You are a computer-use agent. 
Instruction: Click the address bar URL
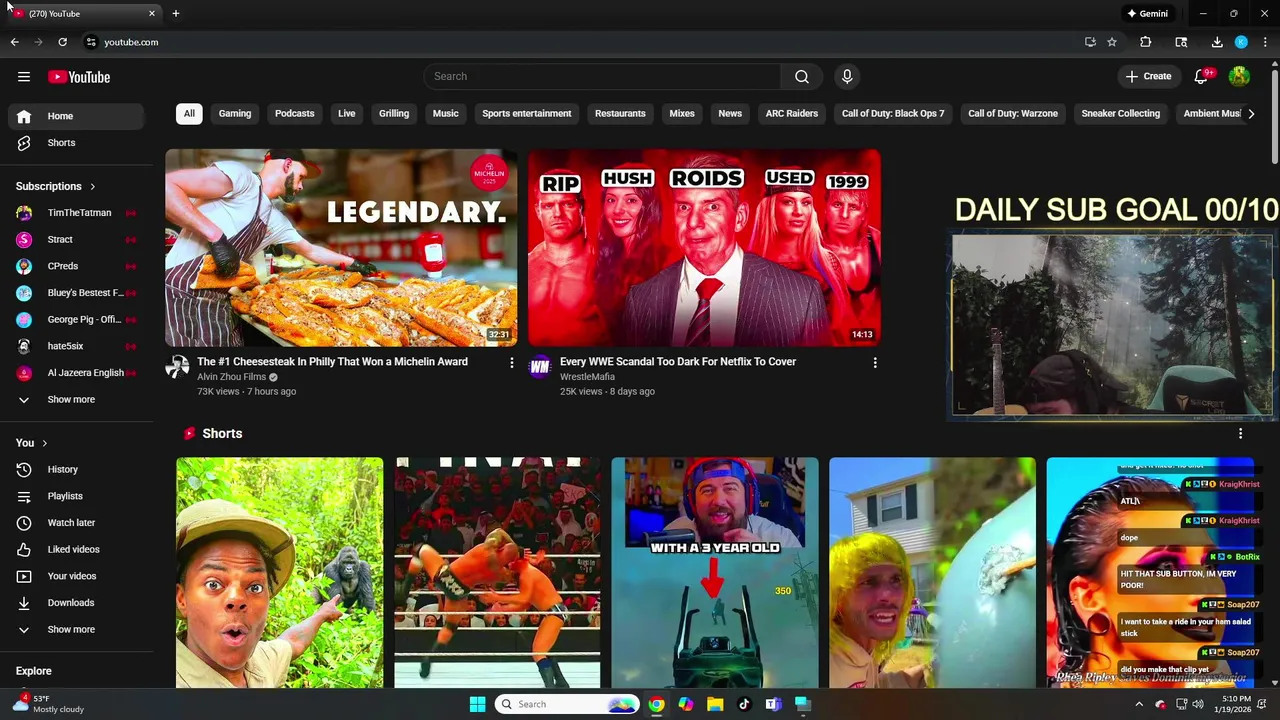click(131, 42)
